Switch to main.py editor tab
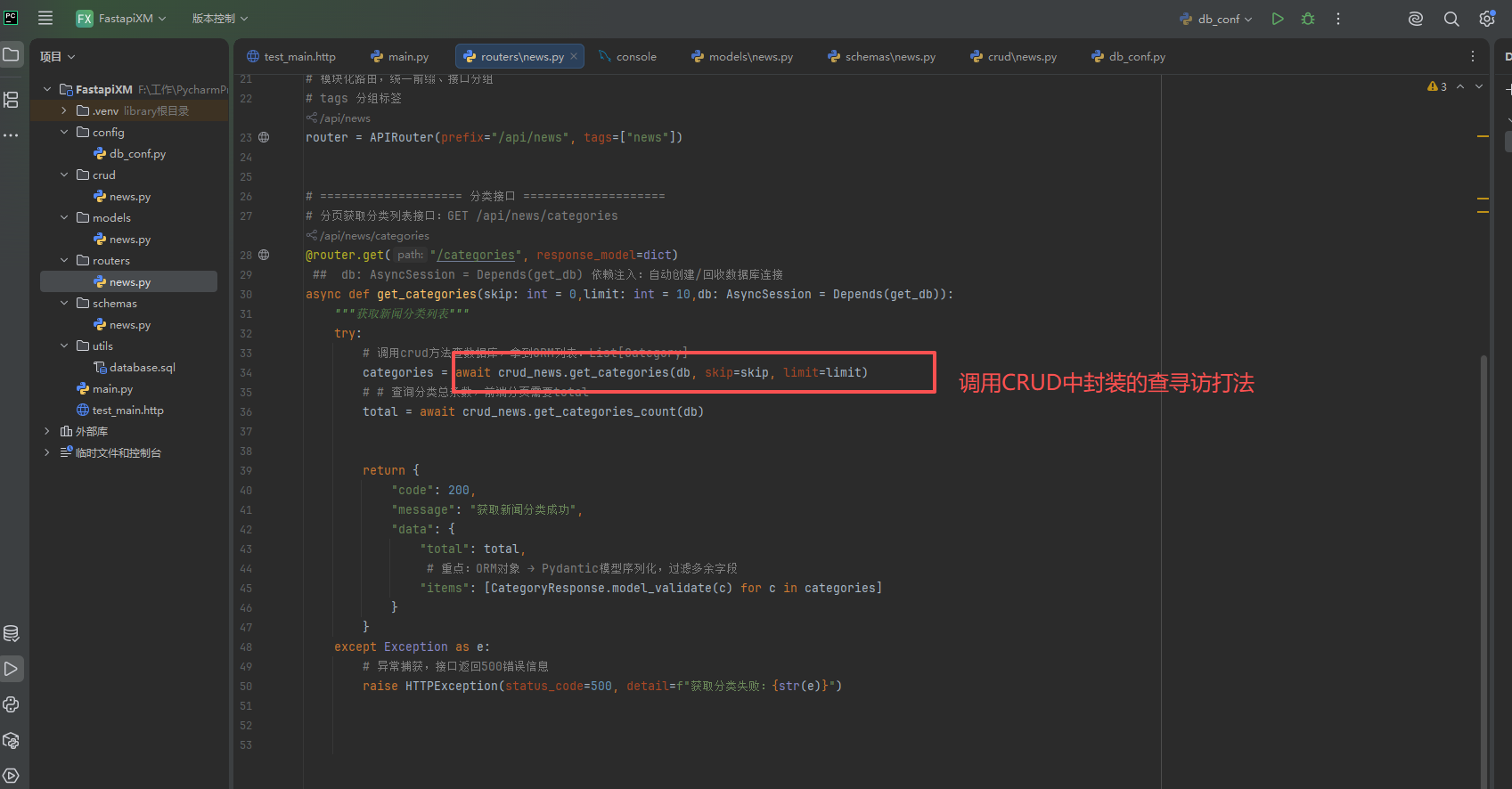Screen dimensions: 1512x789 coord(400,56)
